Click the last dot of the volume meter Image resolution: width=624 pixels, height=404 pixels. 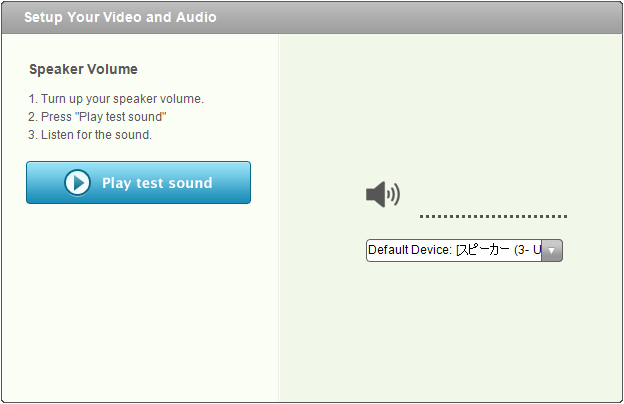[566, 217]
